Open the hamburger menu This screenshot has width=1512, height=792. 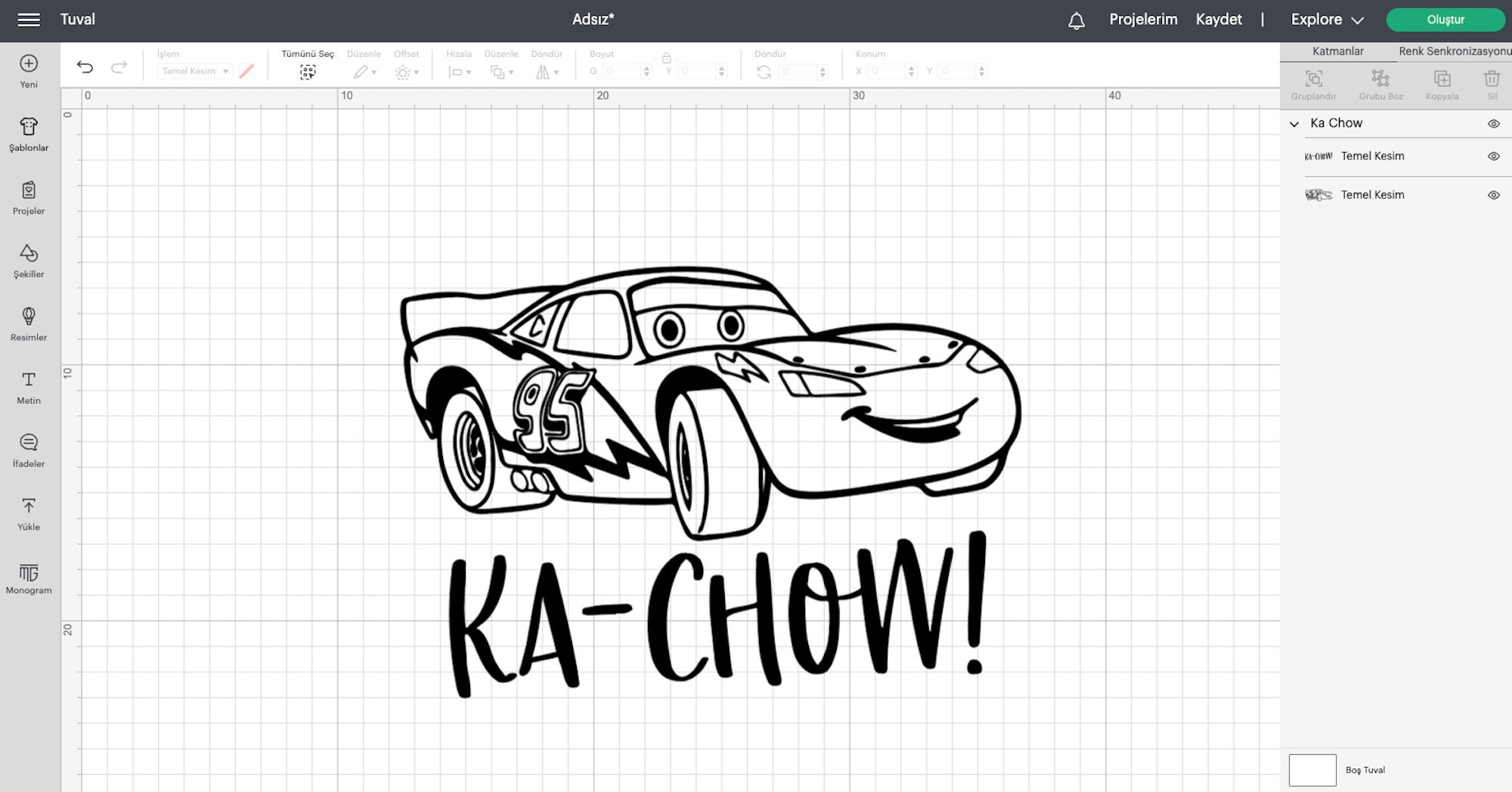coord(29,19)
